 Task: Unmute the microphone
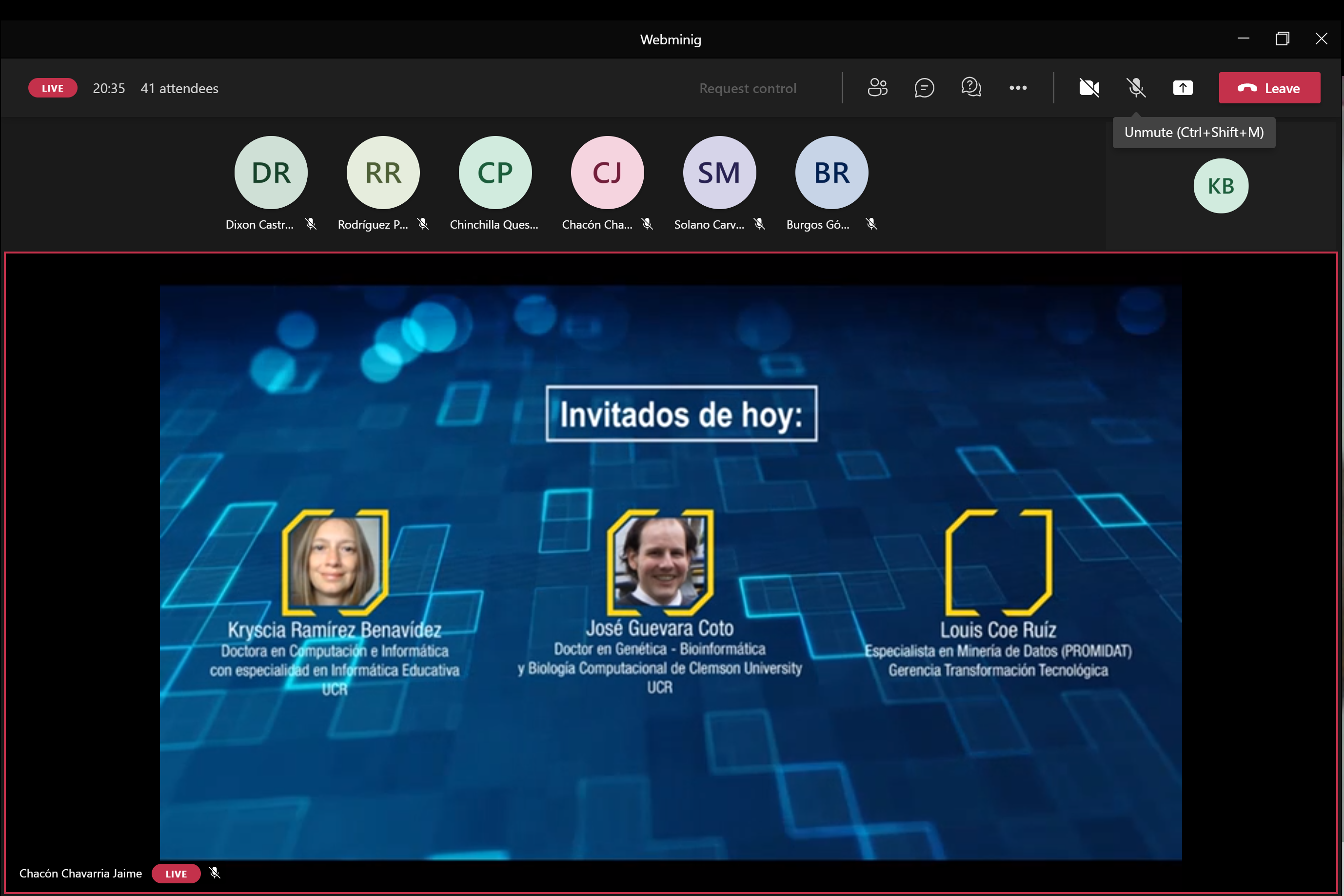pyautogui.click(x=1135, y=88)
